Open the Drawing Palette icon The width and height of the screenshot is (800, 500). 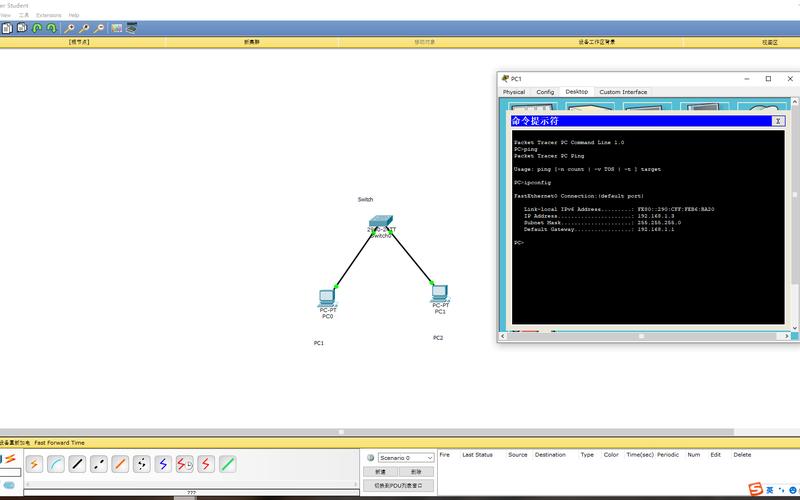point(117,28)
